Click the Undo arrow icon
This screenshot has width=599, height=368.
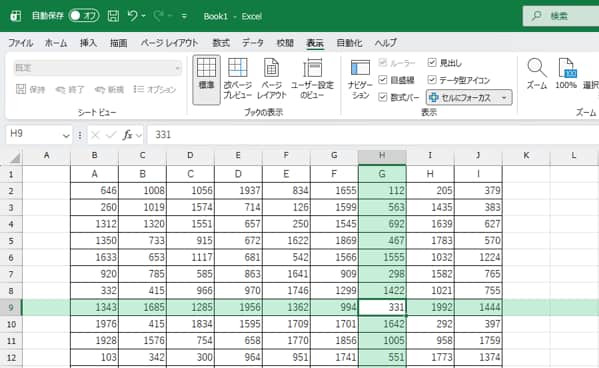tap(132, 16)
